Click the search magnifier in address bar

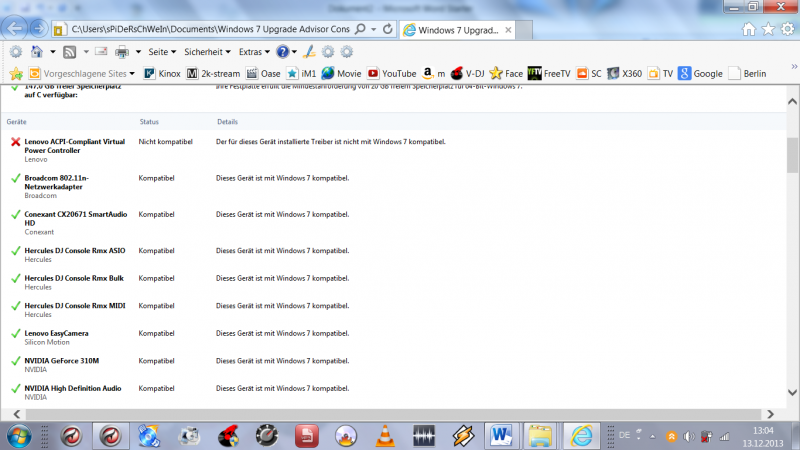pos(360,29)
